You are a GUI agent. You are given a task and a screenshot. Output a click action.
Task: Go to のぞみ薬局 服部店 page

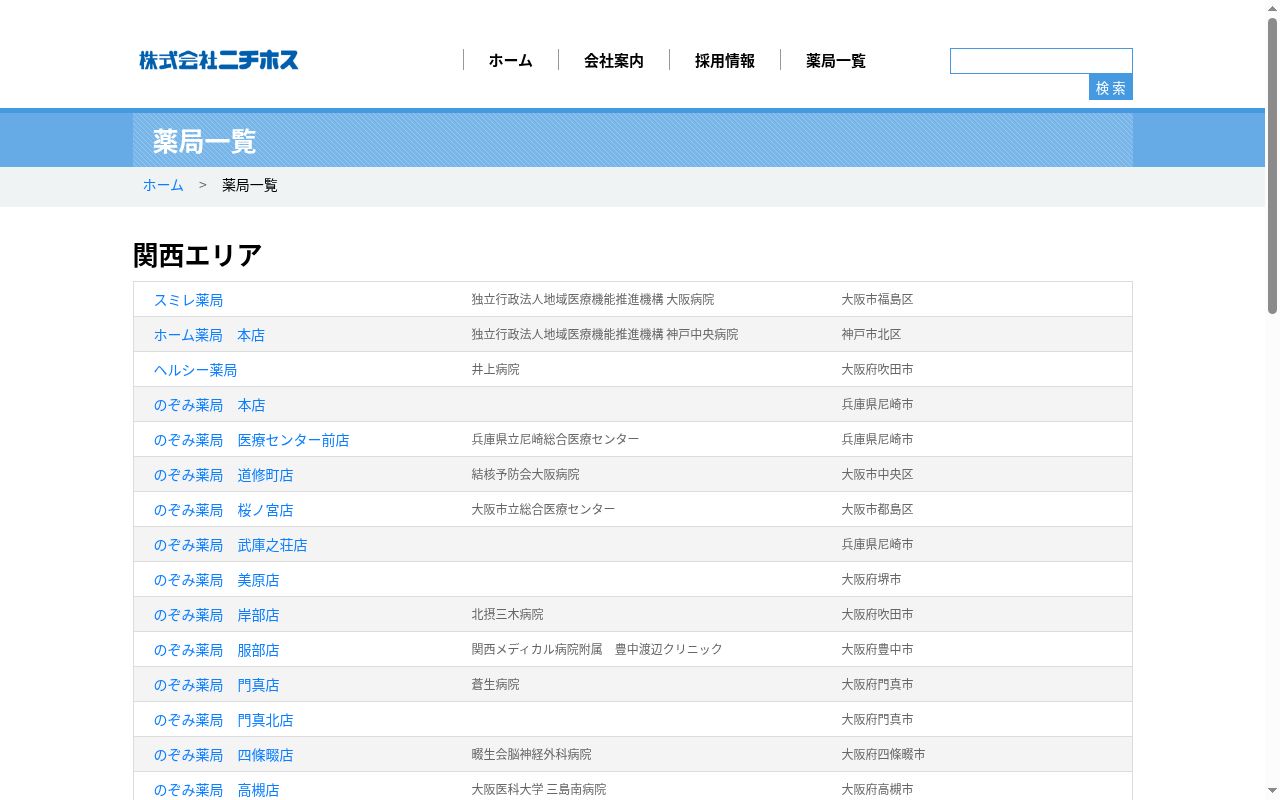click(216, 650)
